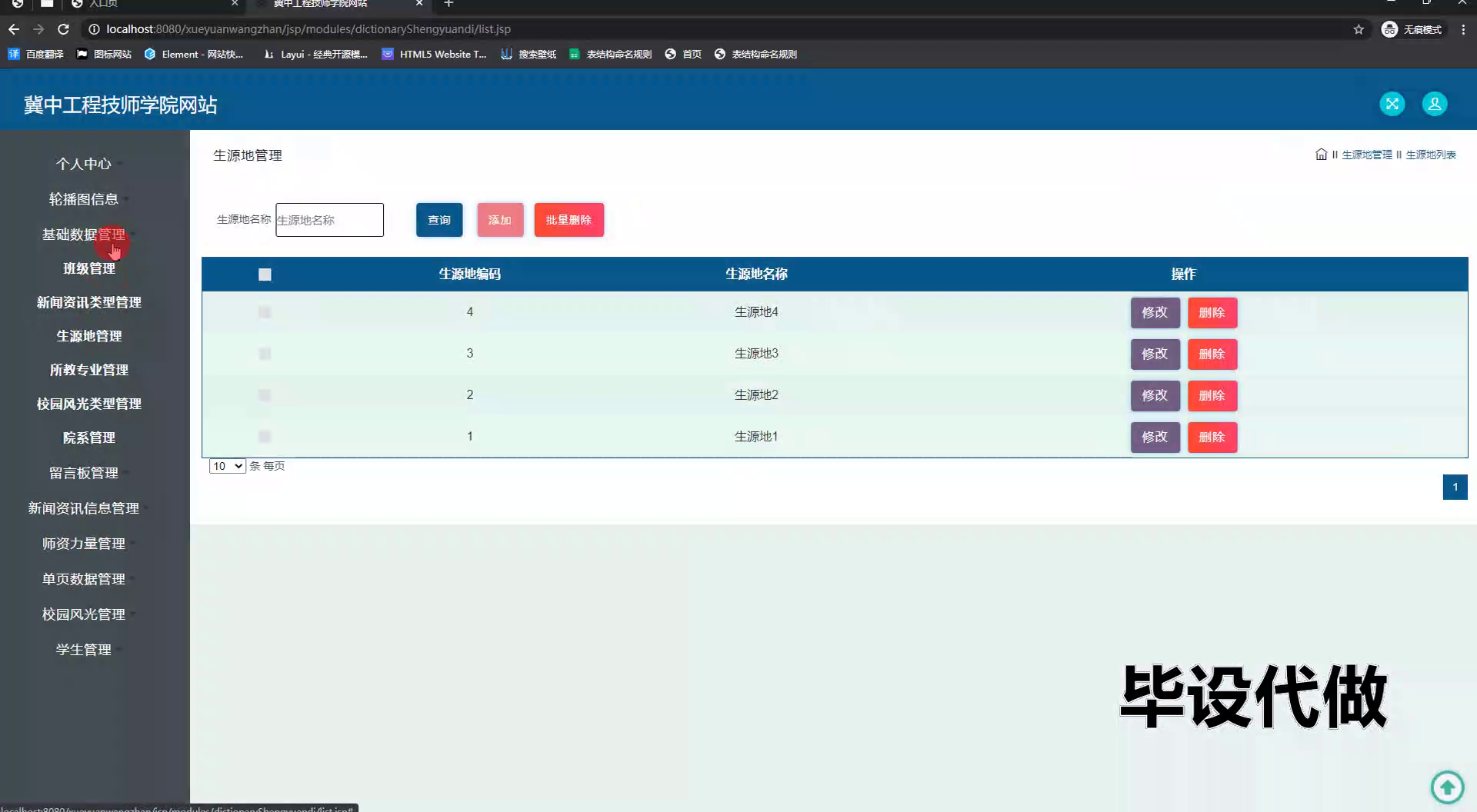Open 校园风光类型管理 submenu item

pyautogui.click(x=89, y=404)
